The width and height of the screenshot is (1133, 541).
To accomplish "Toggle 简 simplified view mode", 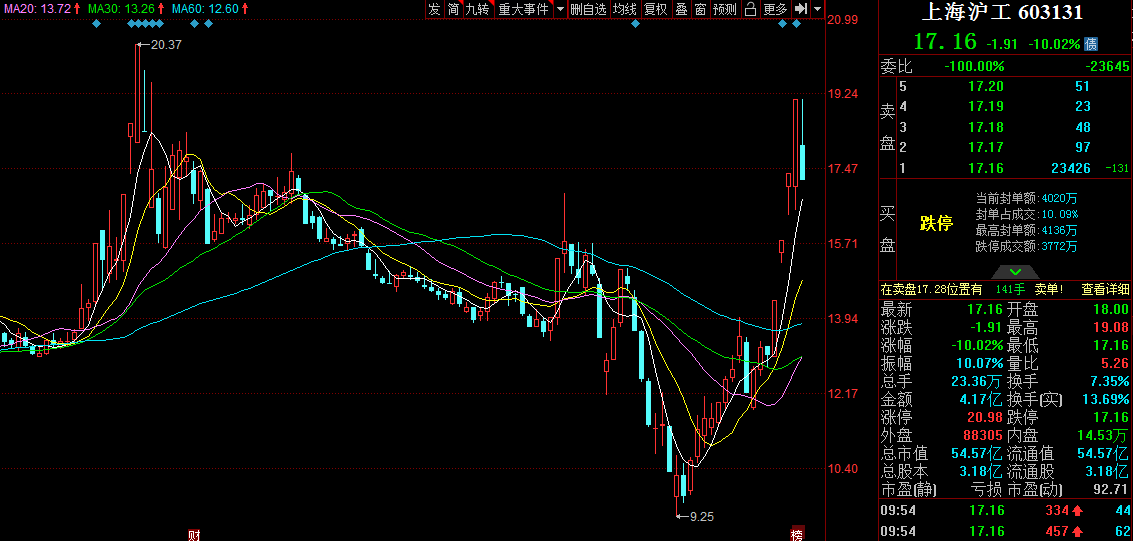I will pos(453,9).
